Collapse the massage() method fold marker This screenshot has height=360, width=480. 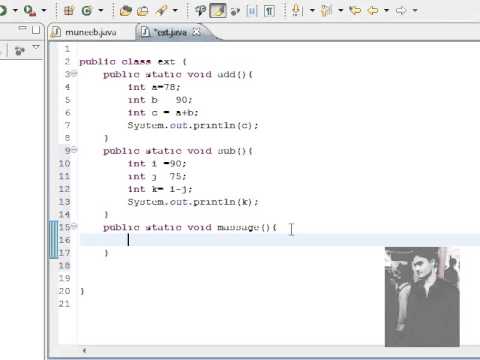(x=74, y=226)
